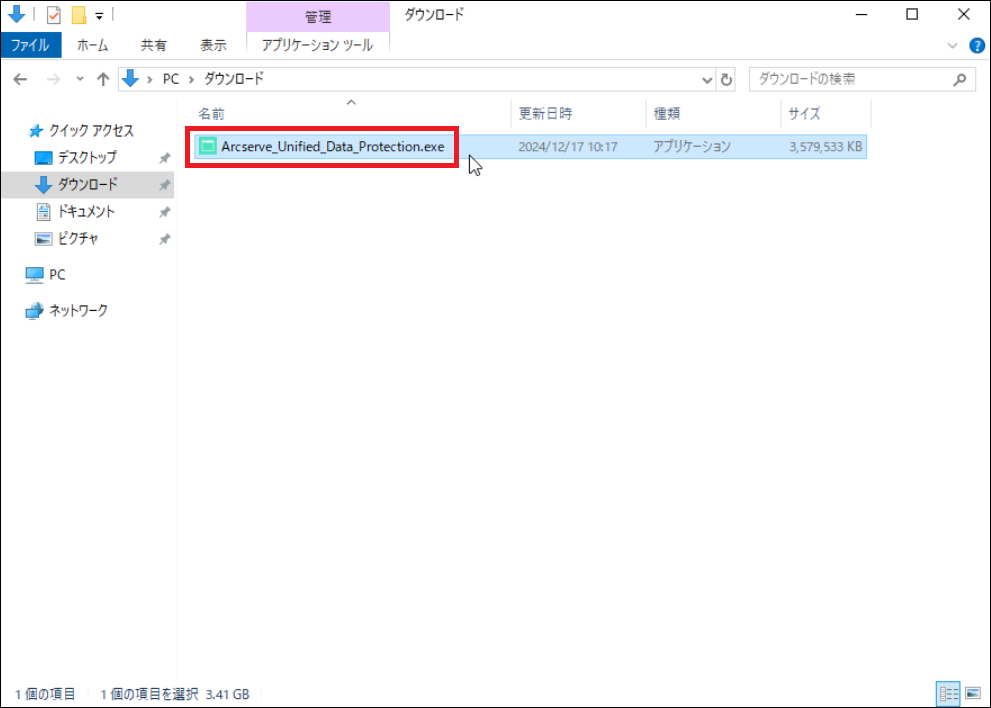Switch to details view in status bar
The image size is (991, 708).
coord(949,694)
